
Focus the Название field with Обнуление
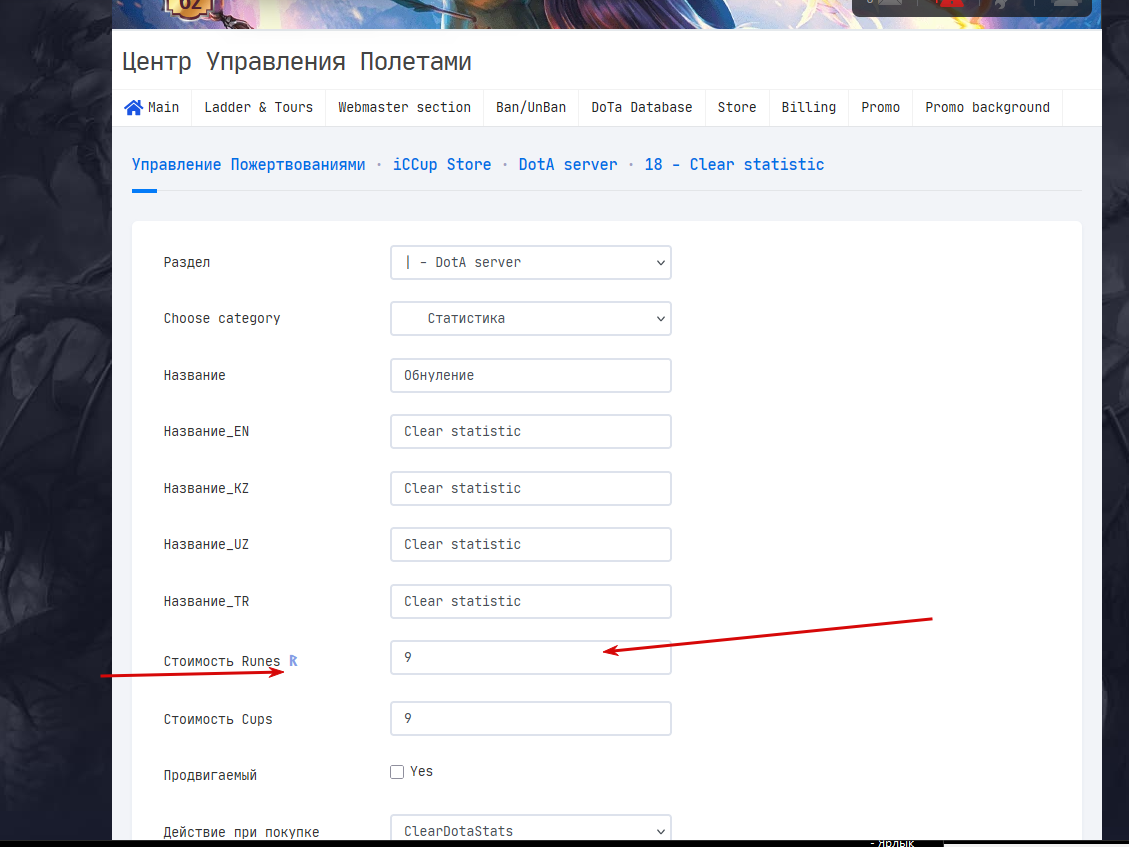(531, 375)
